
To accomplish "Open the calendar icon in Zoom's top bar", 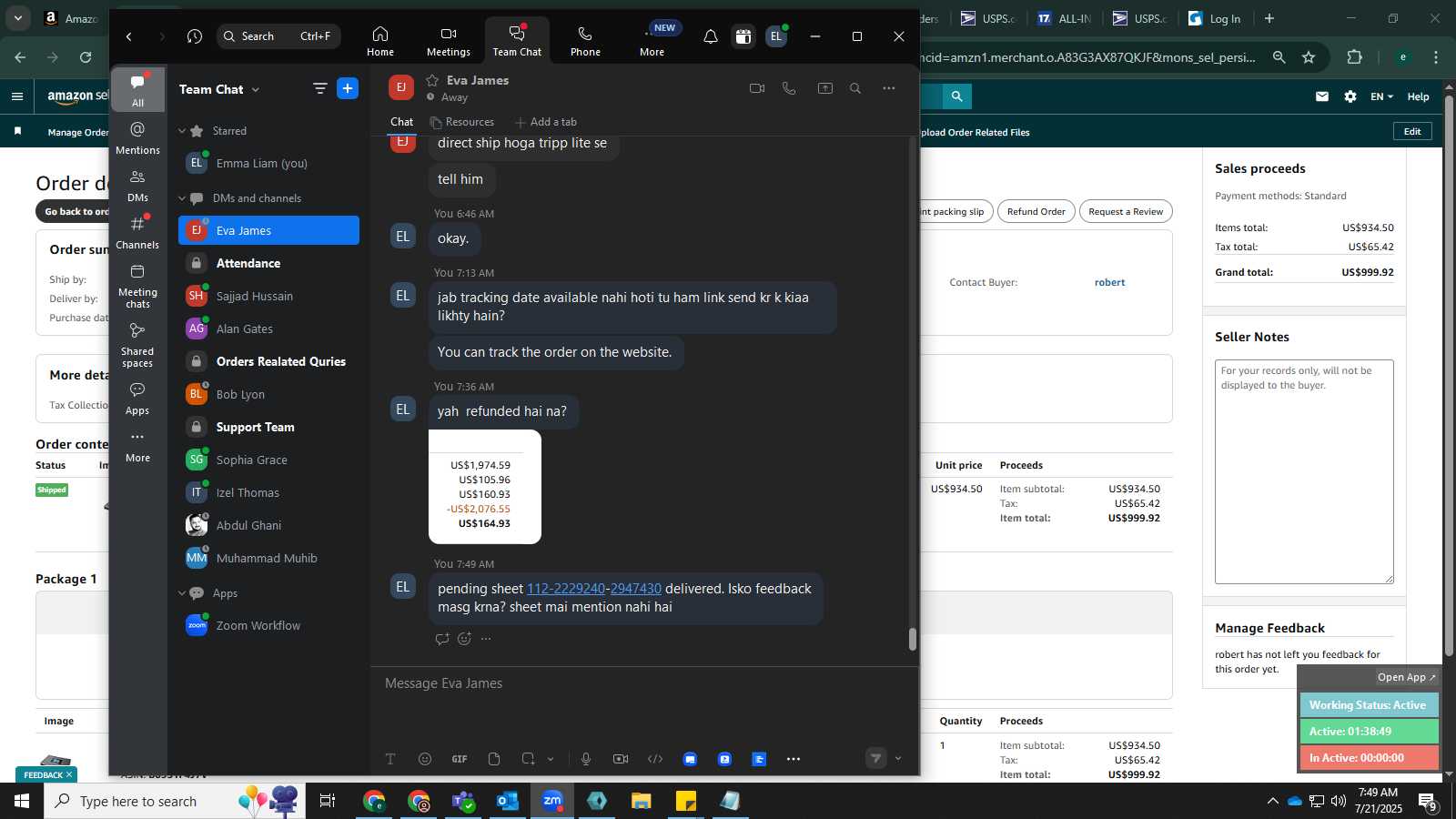I will pyautogui.click(x=743, y=36).
